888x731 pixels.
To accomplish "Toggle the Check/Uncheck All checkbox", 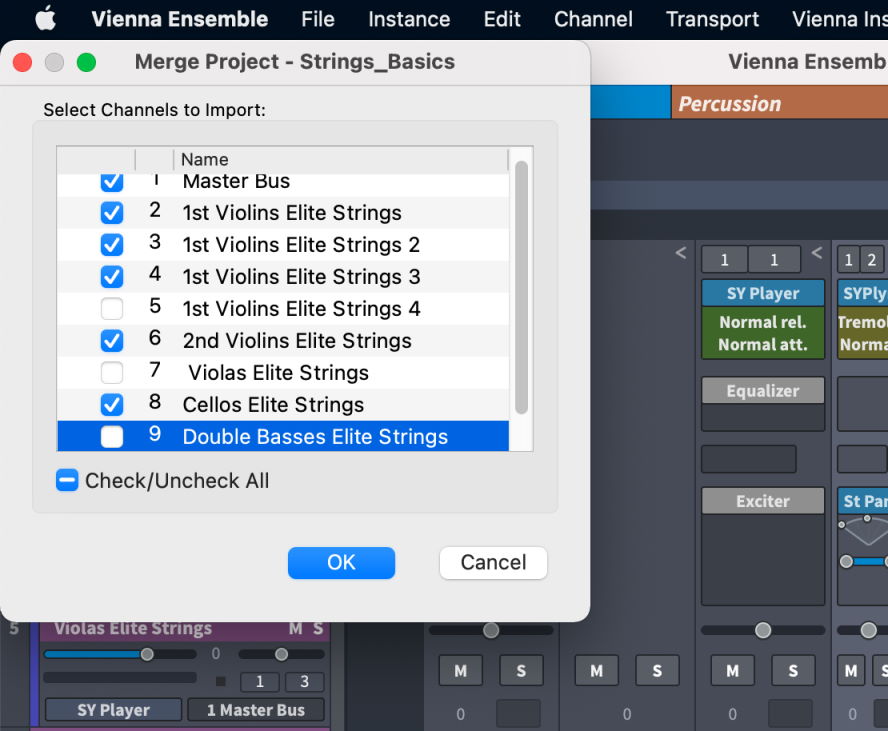I will 67,480.
